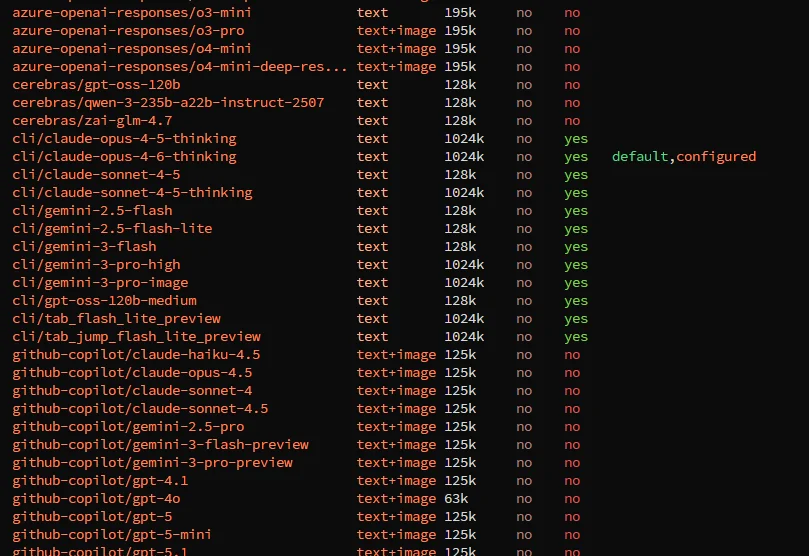
Task: Click the cli/claude-opus-4-6-thinking model name
Action: [124, 157]
